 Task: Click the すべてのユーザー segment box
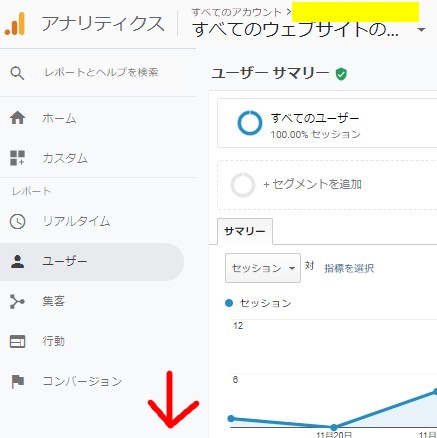click(327, 123)
